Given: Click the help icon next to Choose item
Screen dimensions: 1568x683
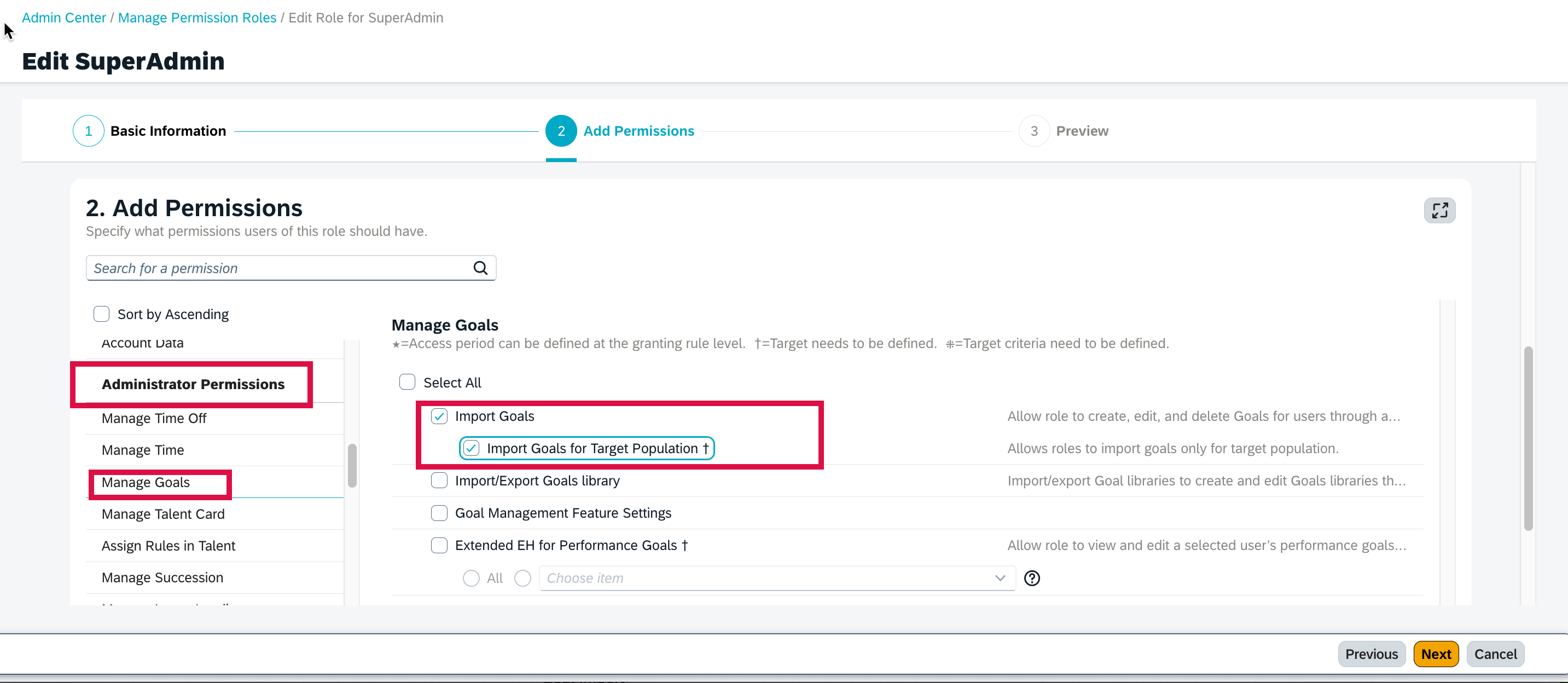Looking at the screenshot, I should click(x=1032, y=578).
